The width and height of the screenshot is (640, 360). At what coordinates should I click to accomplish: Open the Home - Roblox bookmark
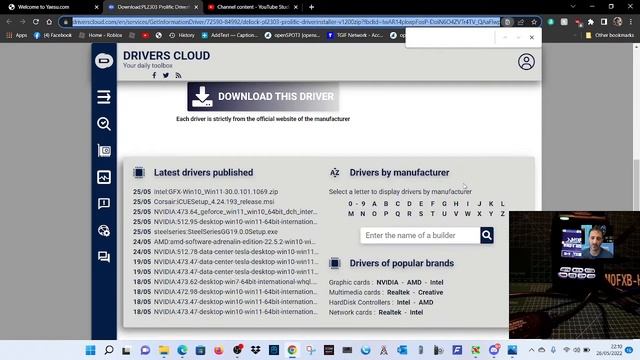coord(100,36)
